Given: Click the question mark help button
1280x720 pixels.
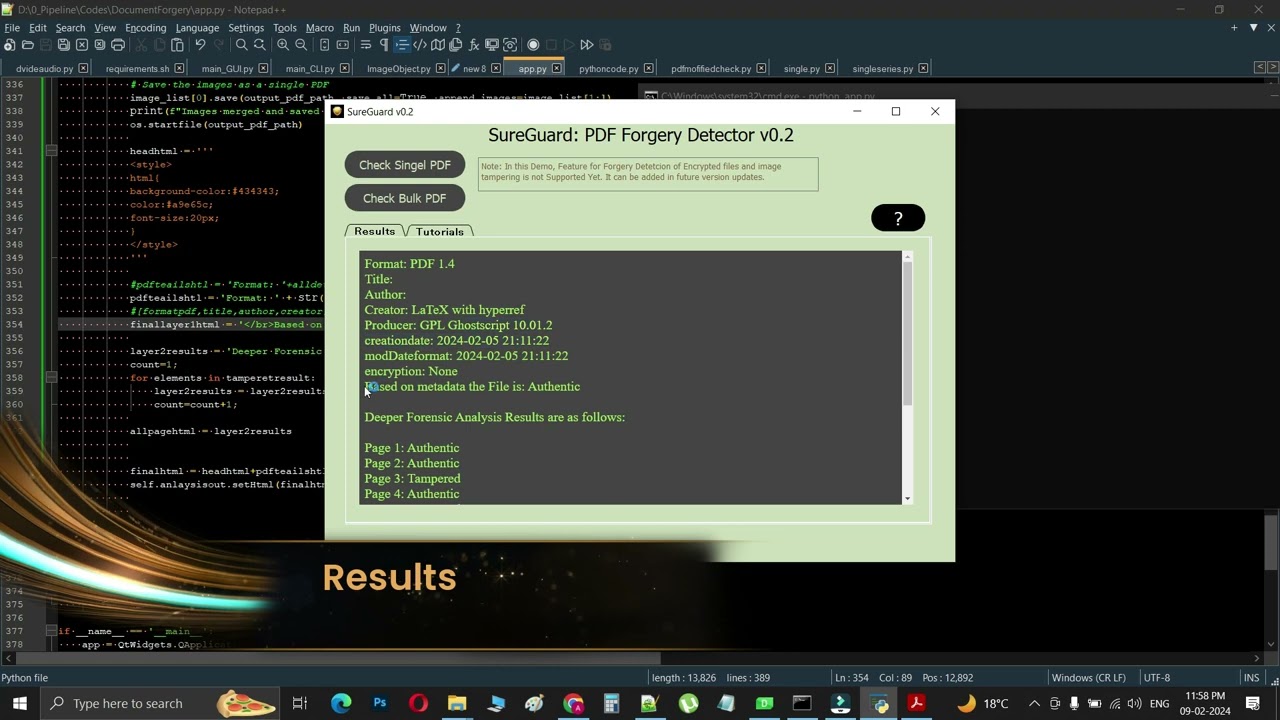Looking at the screenshot, I should [898, 218].
